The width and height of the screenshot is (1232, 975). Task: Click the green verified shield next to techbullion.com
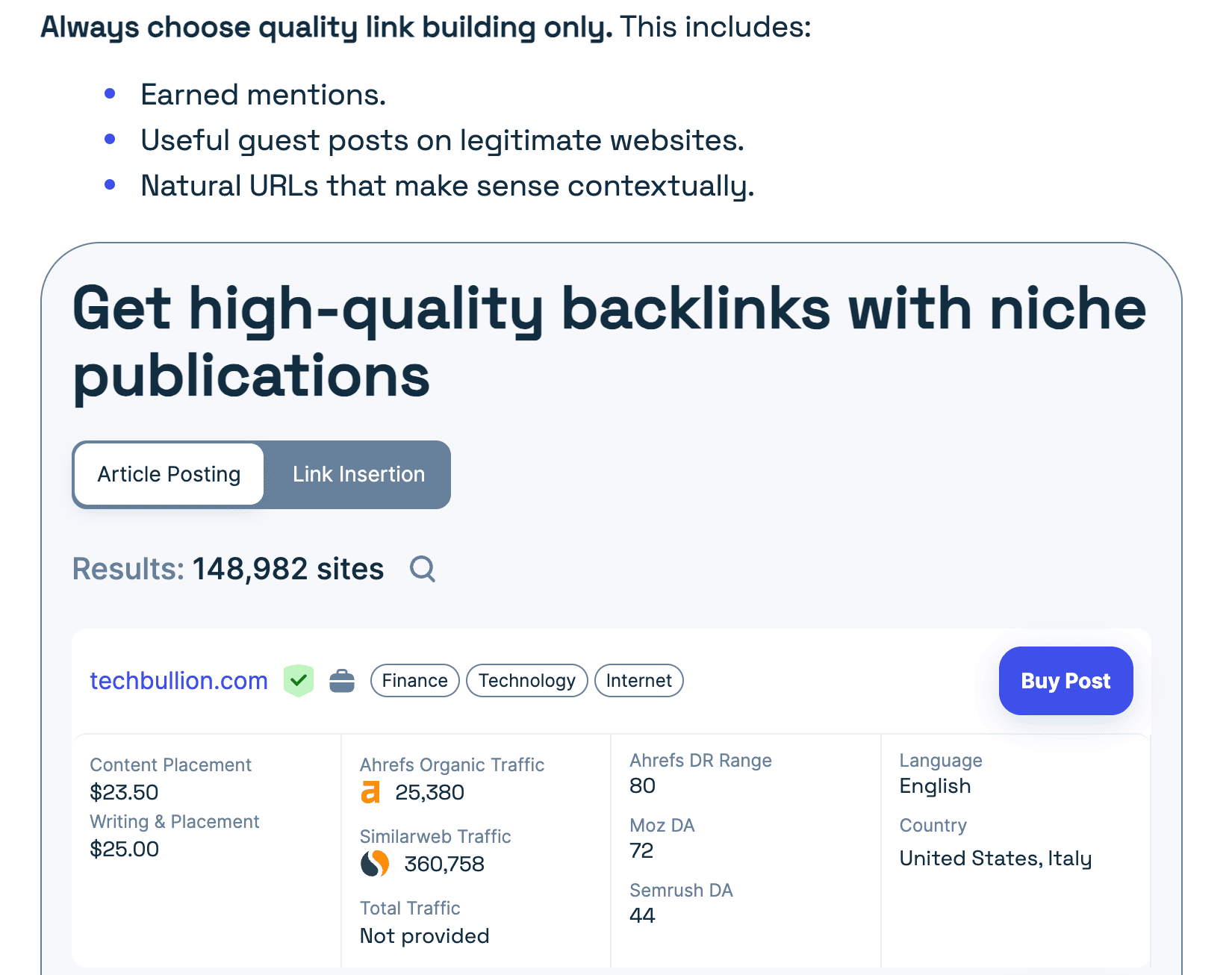click(x=298, y=680)
